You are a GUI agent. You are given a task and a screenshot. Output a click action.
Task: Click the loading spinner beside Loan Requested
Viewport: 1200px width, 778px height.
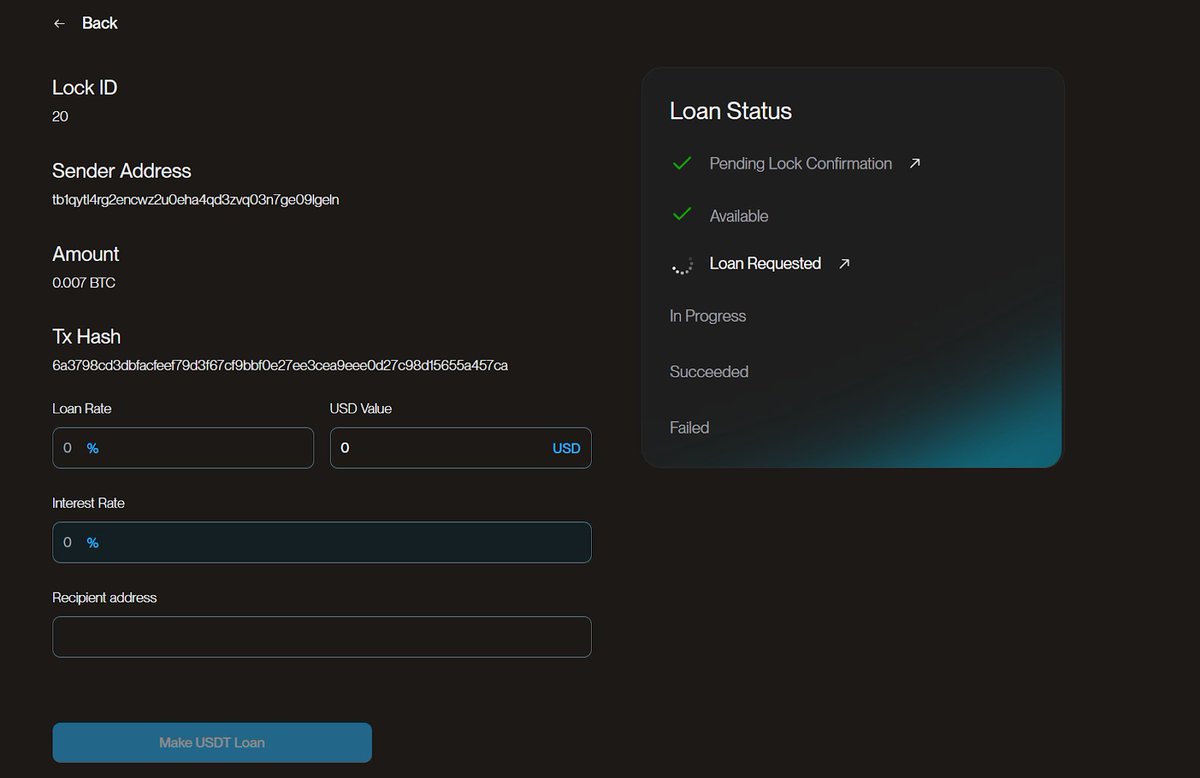click(682, 264)
